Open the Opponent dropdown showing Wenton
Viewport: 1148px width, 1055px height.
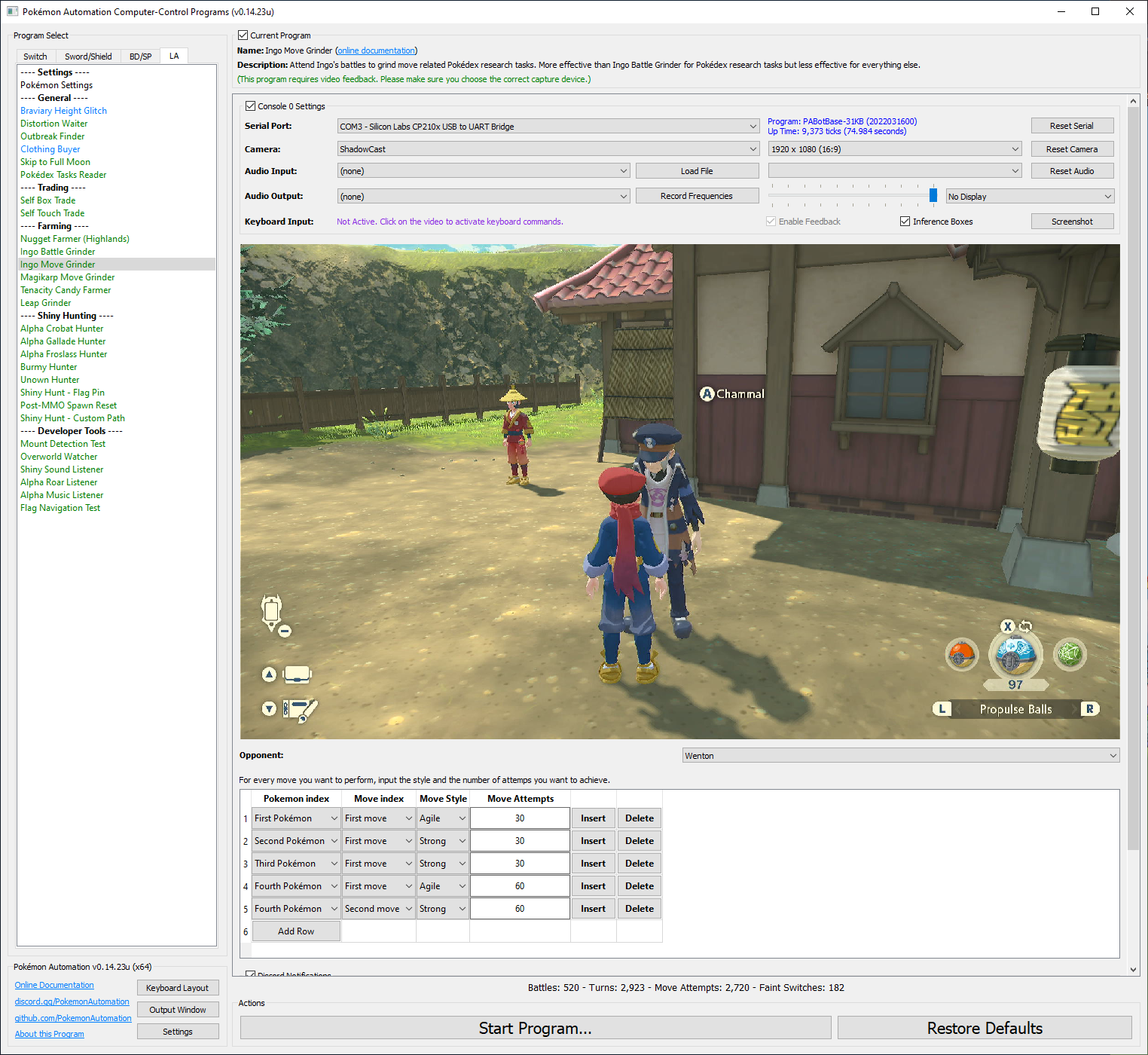[900, 756]
